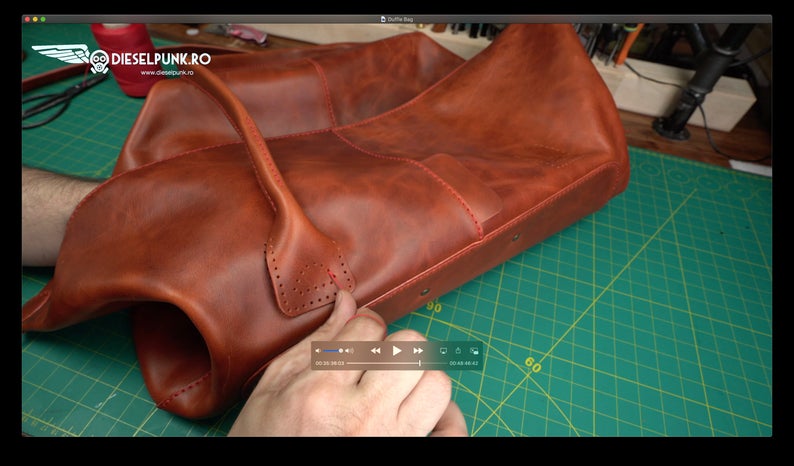Click the document proxy icon in the title bar
Viewport: 794px width, 466px height.
(x=383, y=19)
